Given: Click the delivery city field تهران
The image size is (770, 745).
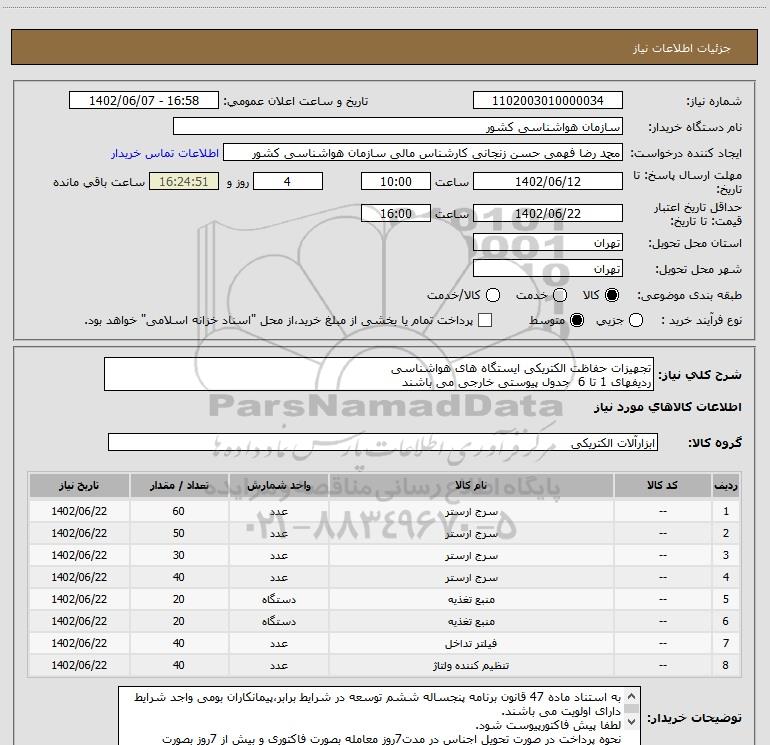Looking at the screenshot, I should click(548, 268).
